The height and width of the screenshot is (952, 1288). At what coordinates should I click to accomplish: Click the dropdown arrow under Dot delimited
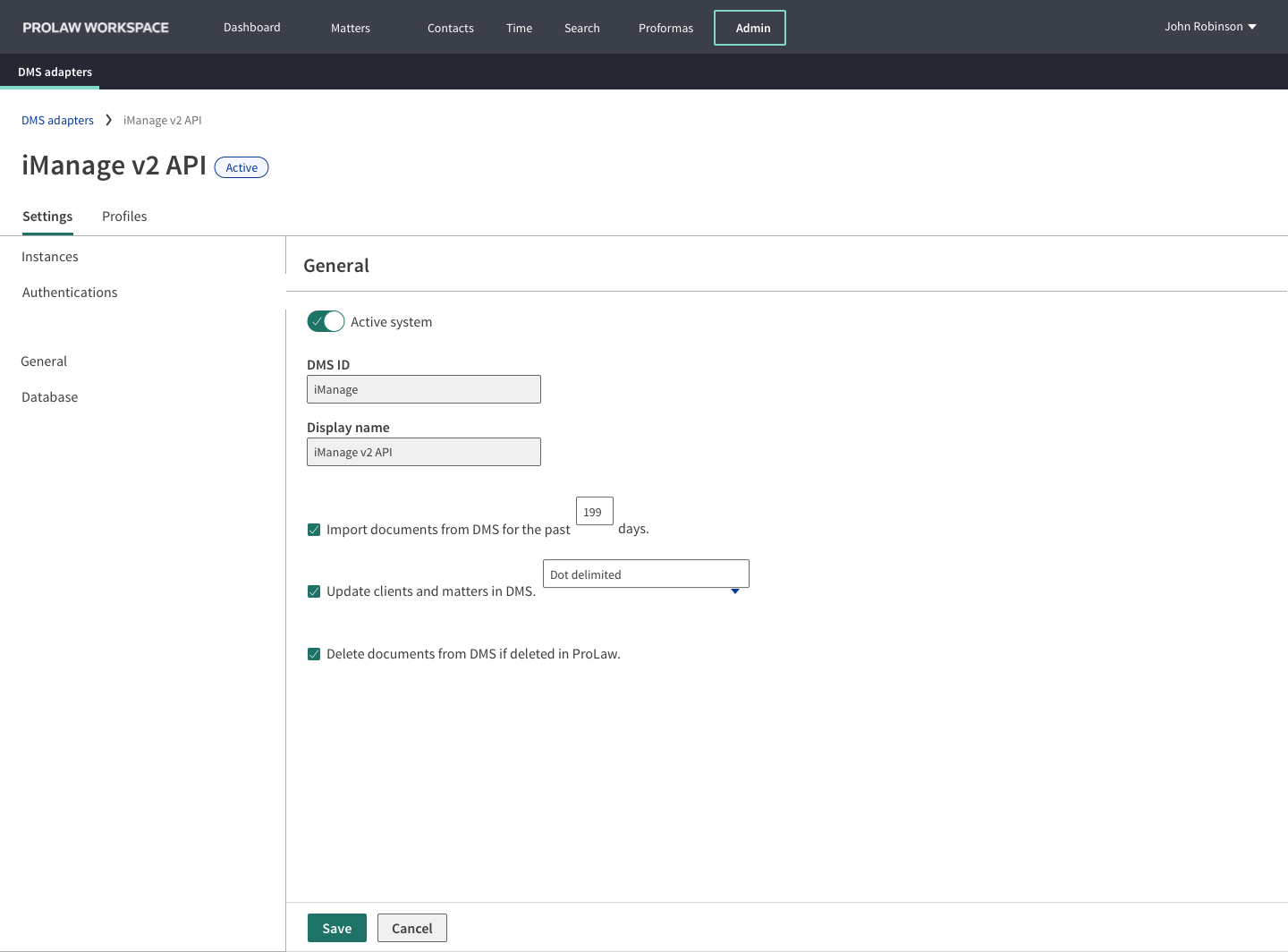735,591
